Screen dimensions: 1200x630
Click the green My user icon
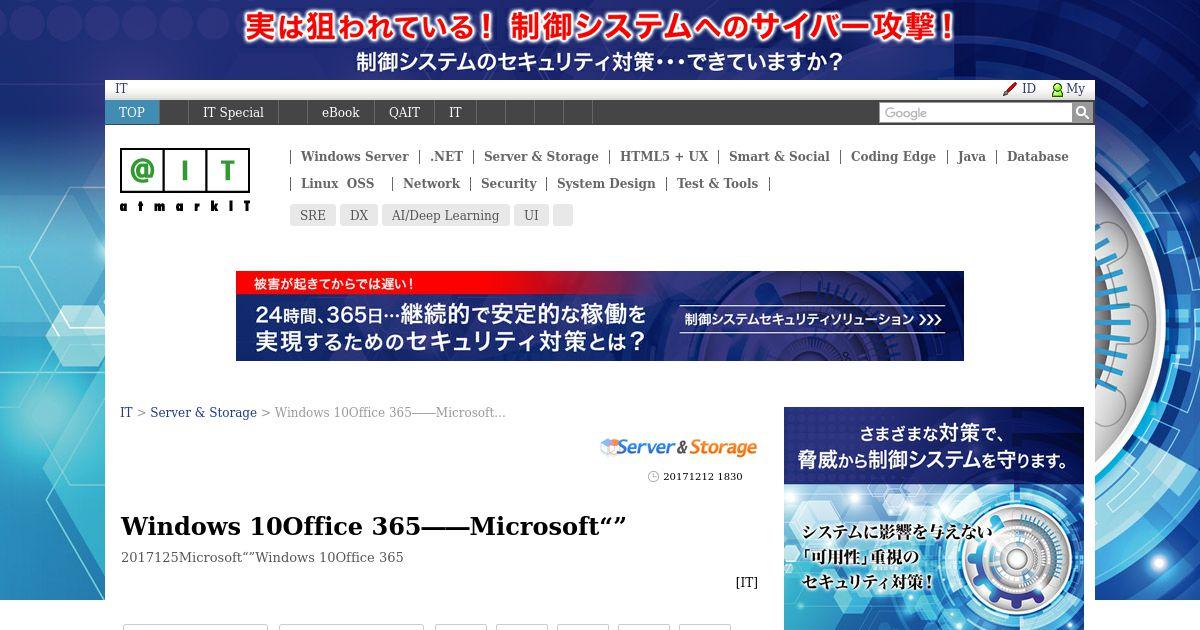1057,89
